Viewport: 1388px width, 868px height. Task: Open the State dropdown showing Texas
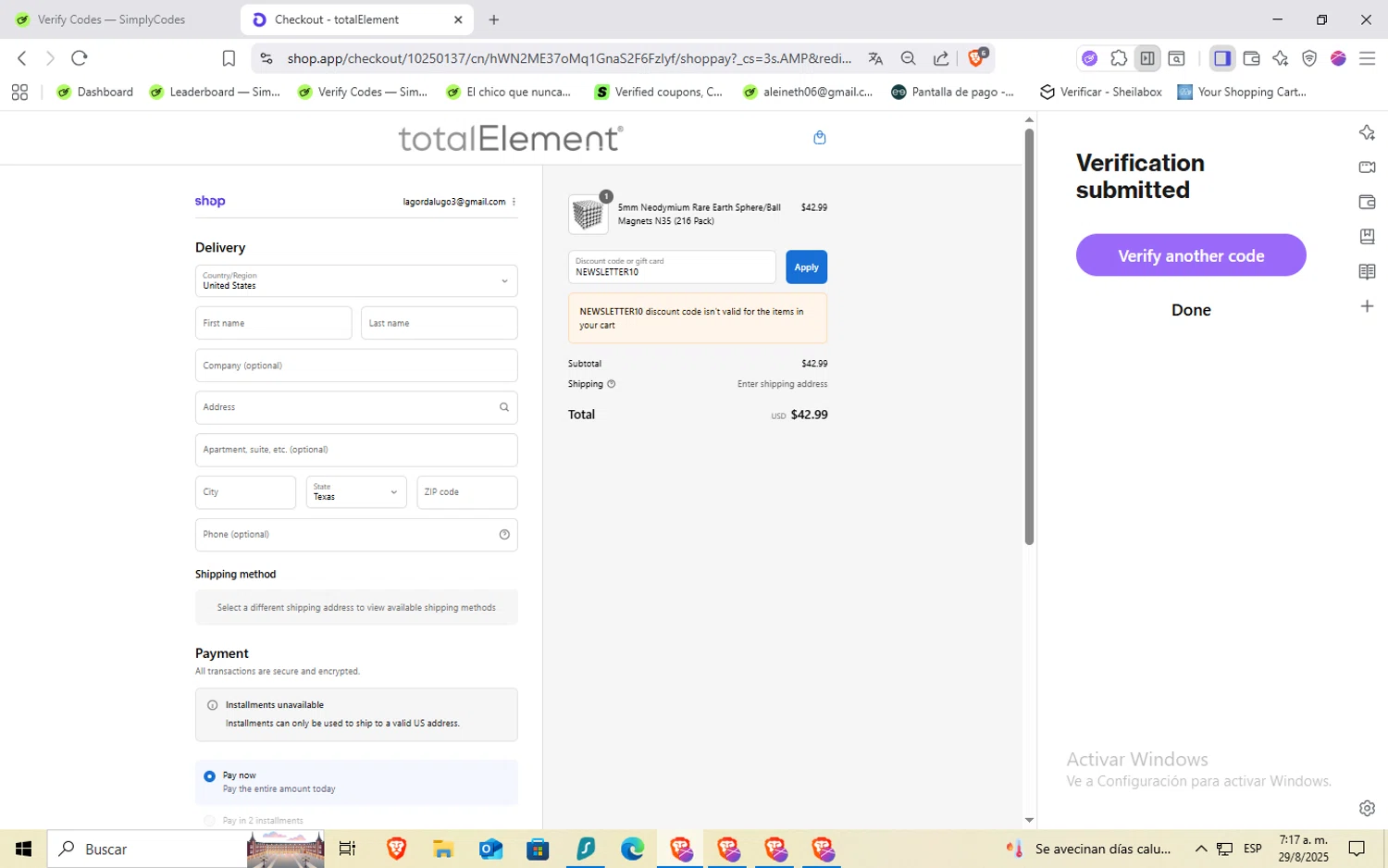[x=356, y=492]
